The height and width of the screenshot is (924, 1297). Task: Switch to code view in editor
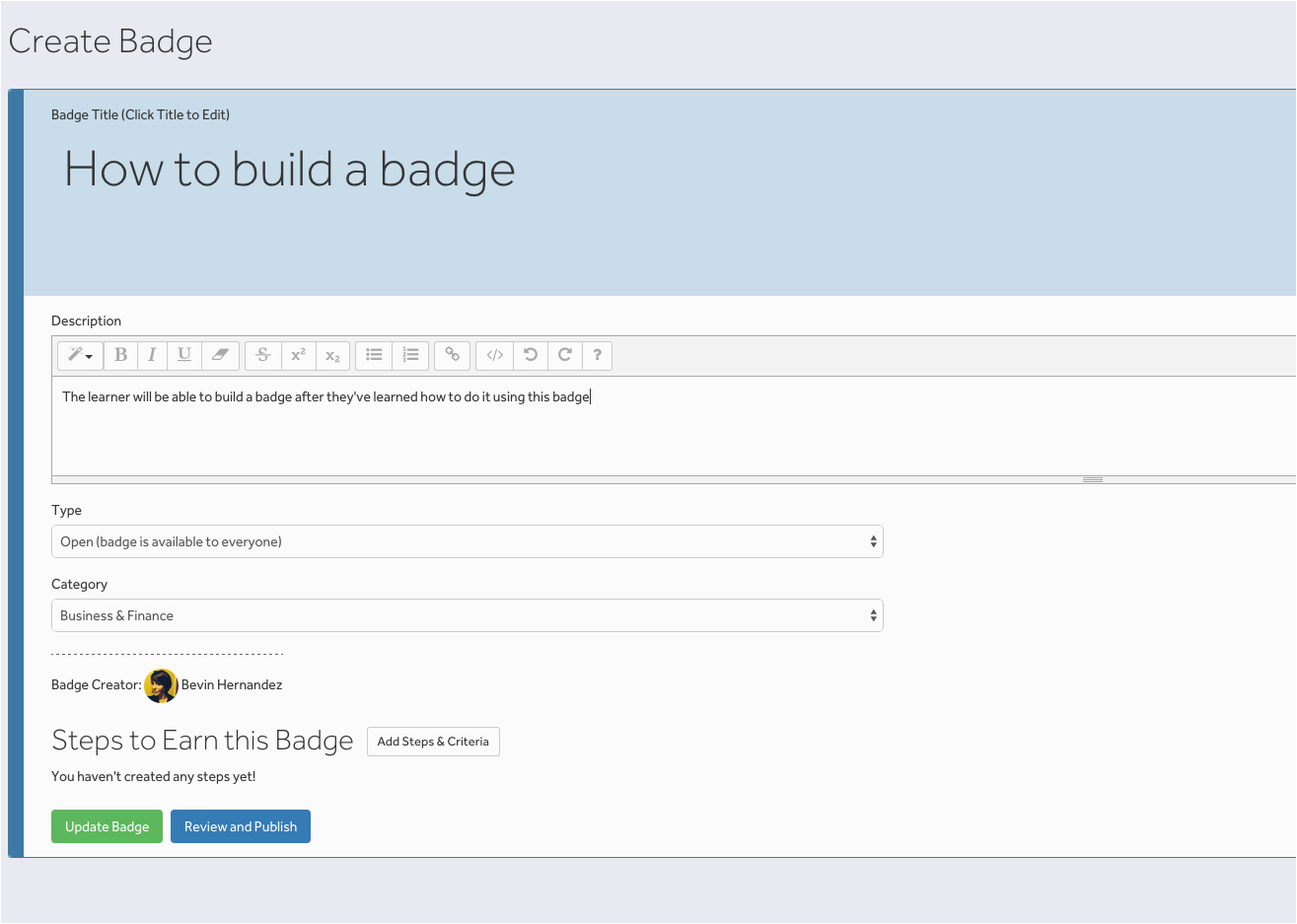495,355
